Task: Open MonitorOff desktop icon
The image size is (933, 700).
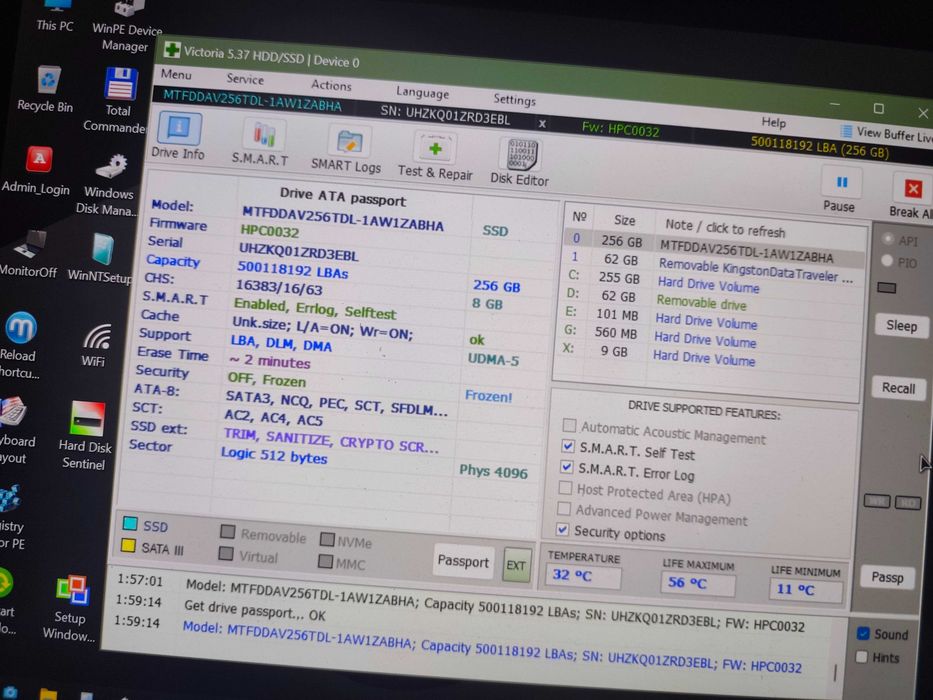Action: (30, 245)
